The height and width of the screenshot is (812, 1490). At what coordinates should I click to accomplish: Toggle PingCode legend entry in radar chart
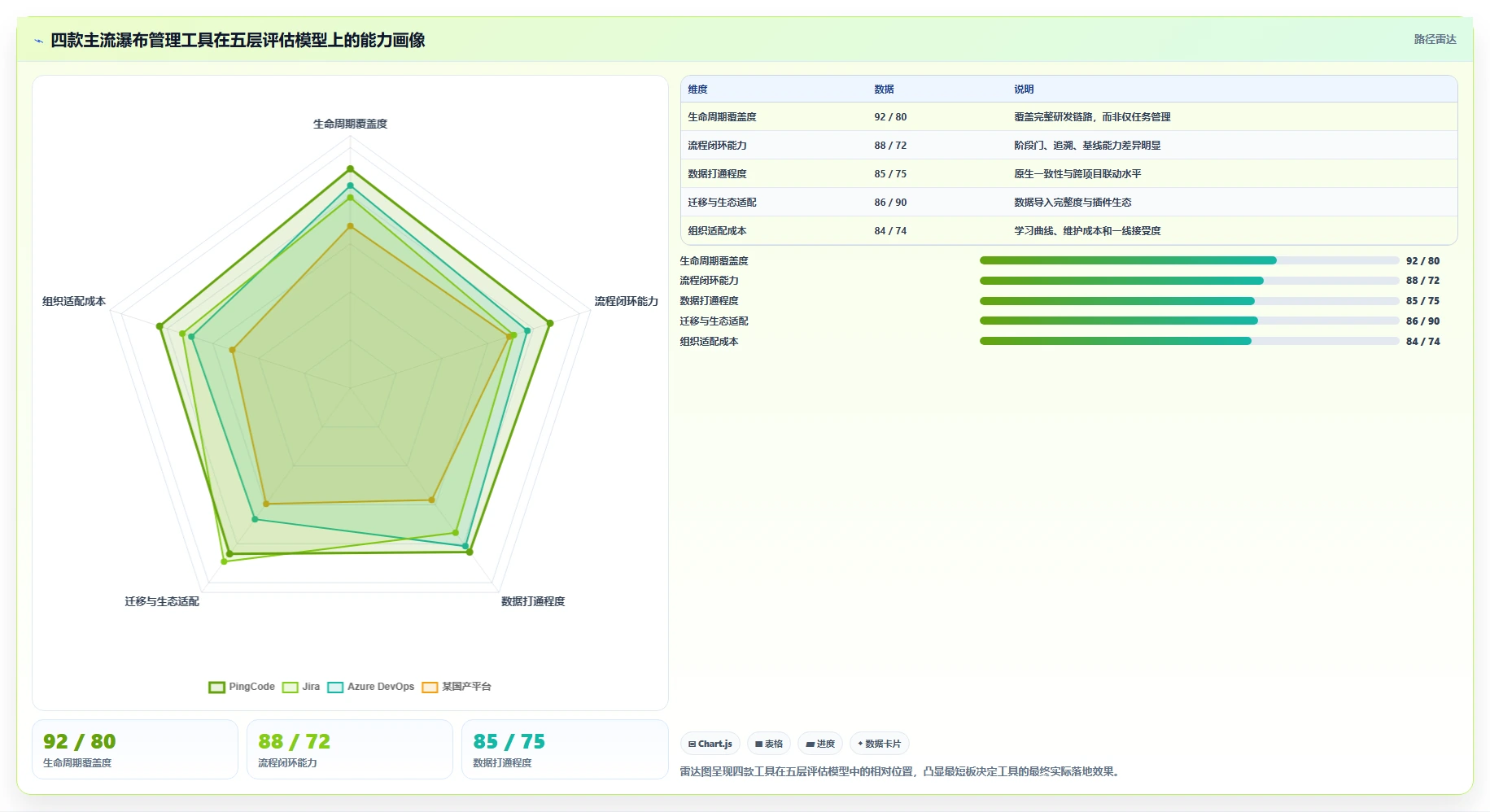coord(242,687)
